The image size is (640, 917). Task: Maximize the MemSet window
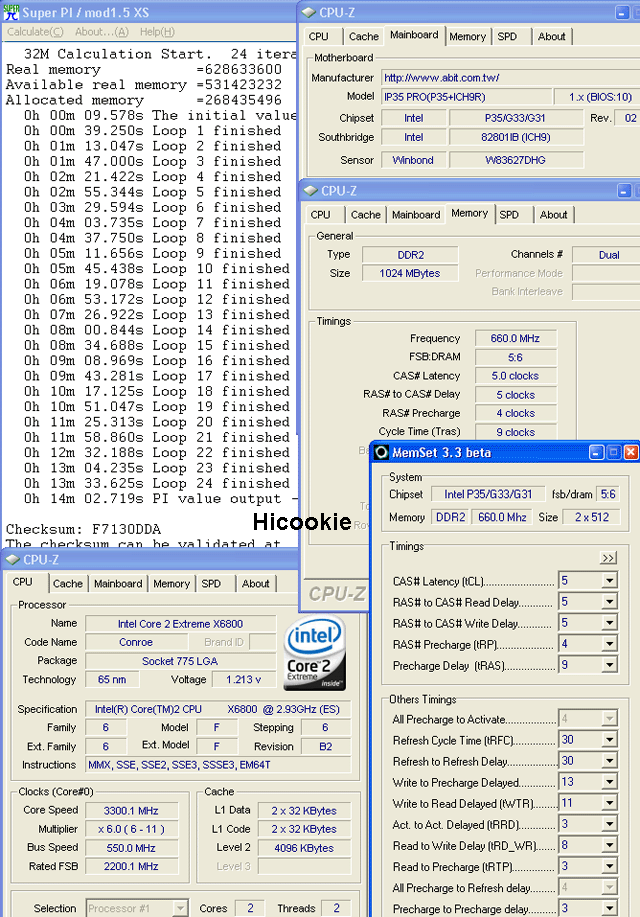(x=614, y=452)
